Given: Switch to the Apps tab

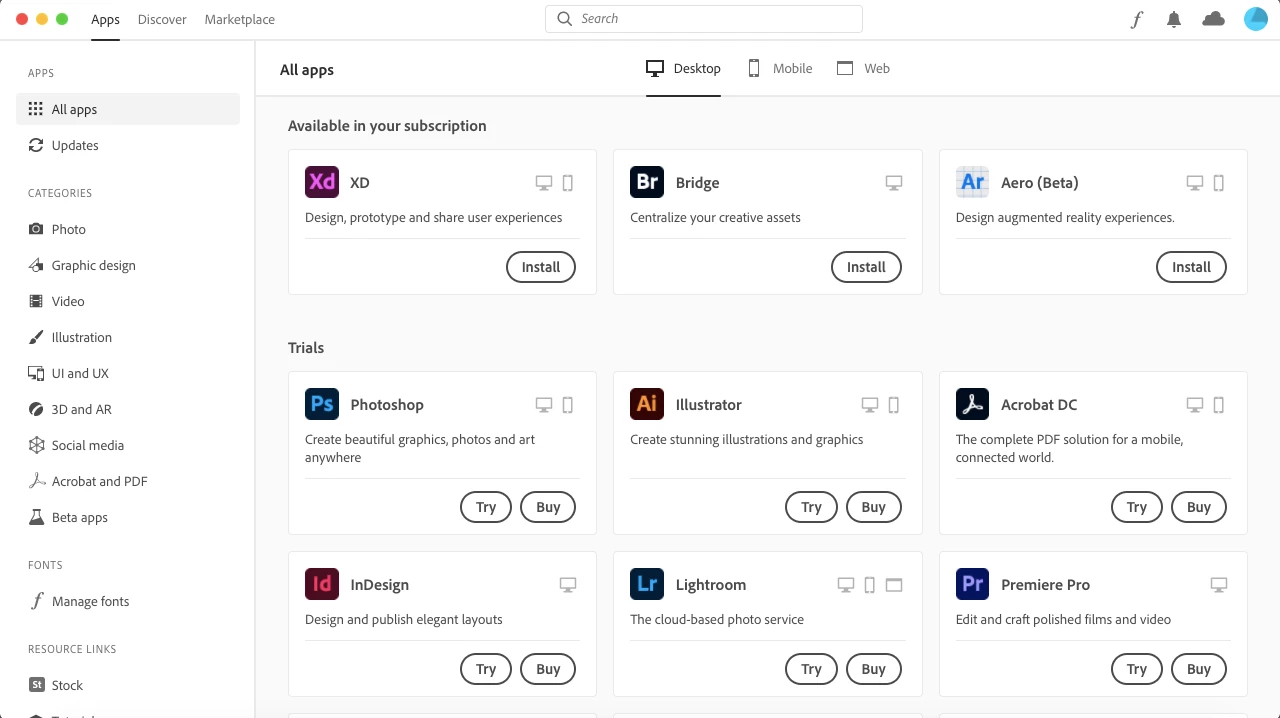Looking at the screenshot, I should tap(105, 20).
